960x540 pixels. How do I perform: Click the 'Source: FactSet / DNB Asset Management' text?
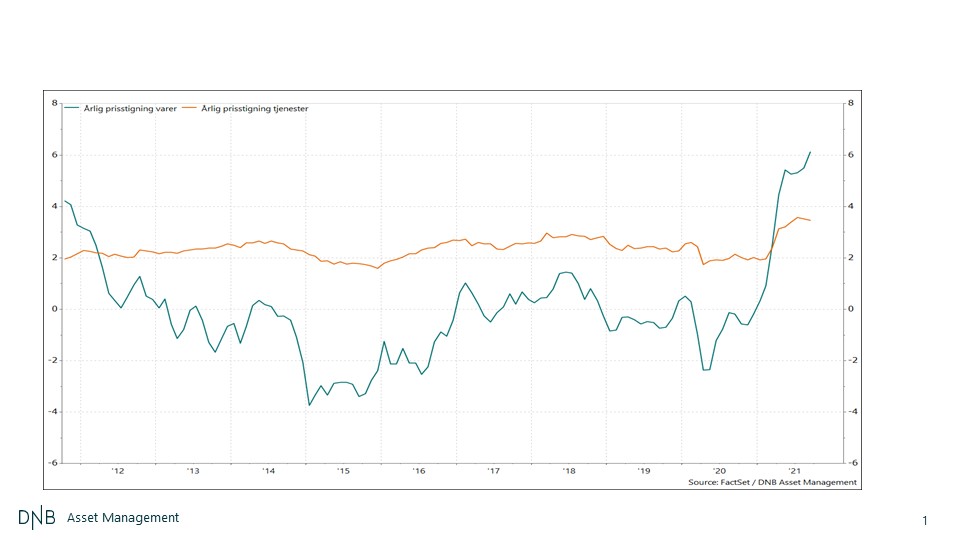click(772, 482)
